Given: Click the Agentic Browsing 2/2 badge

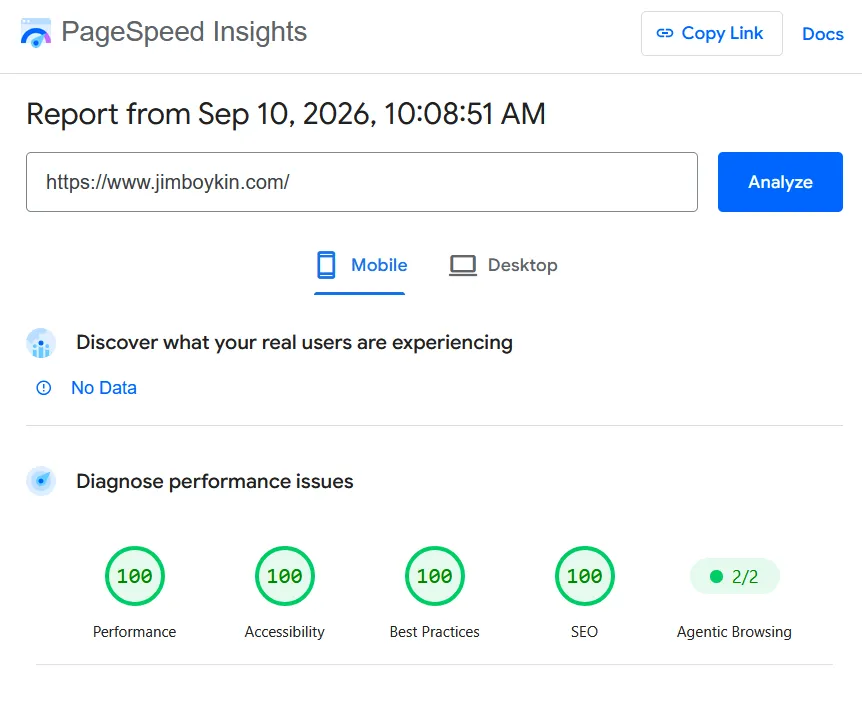Looking at the screenshot, I should click(x=734, y=576).
